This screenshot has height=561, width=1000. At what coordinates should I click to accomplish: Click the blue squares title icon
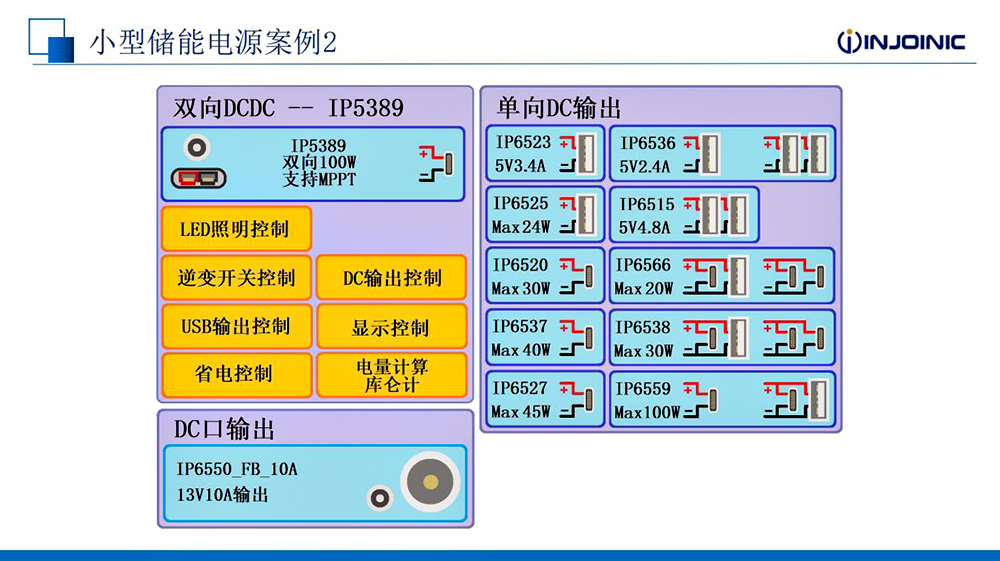pyautogui.click(x=51, y=40)
